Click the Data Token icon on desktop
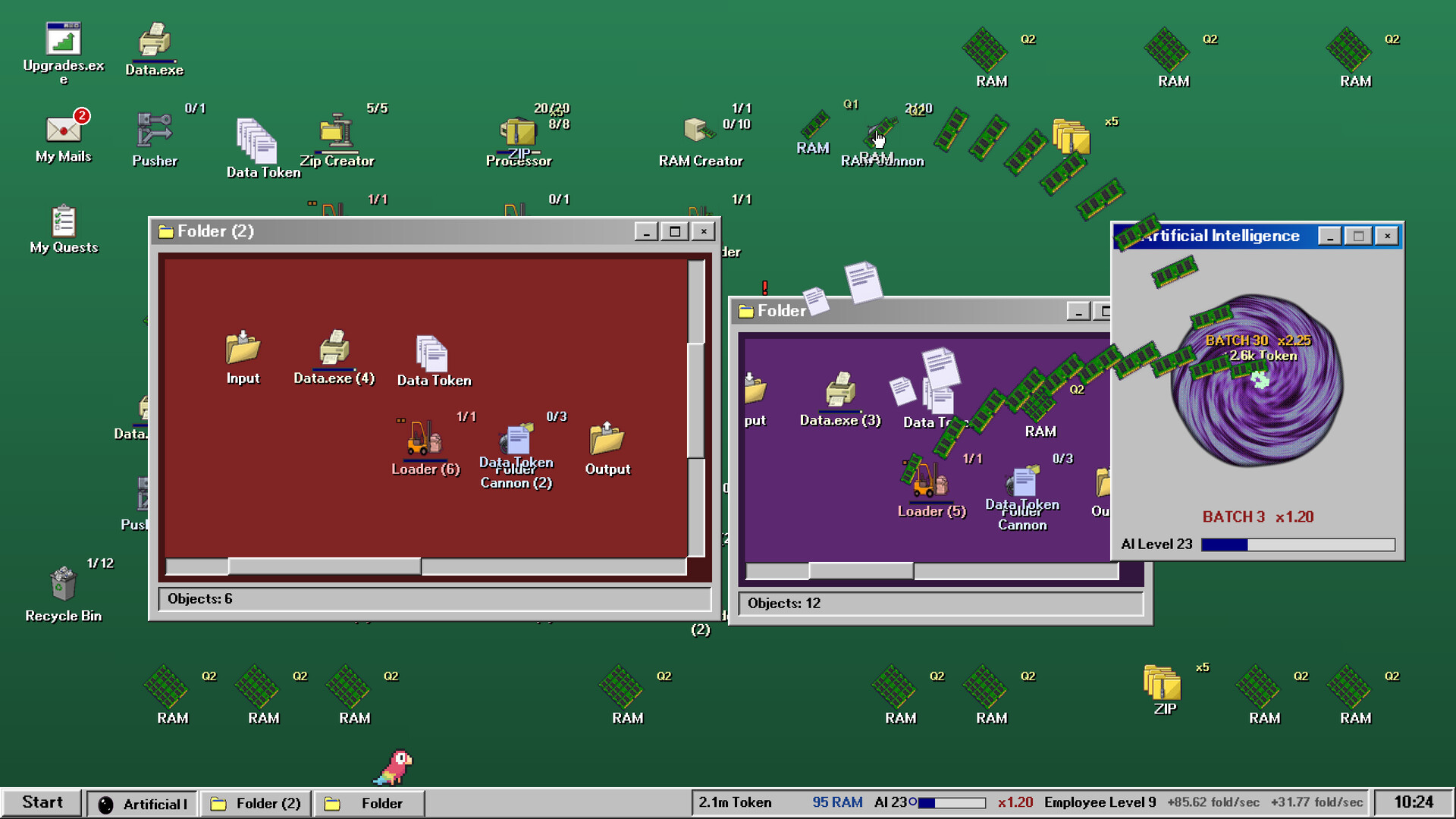The width and height of the screenshot is (1456, 819). tap(256, 141)
